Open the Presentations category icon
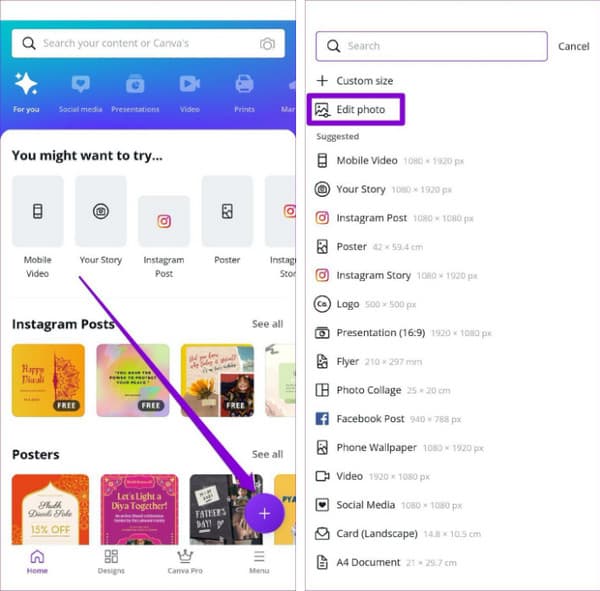 click(x=135, y=85)
